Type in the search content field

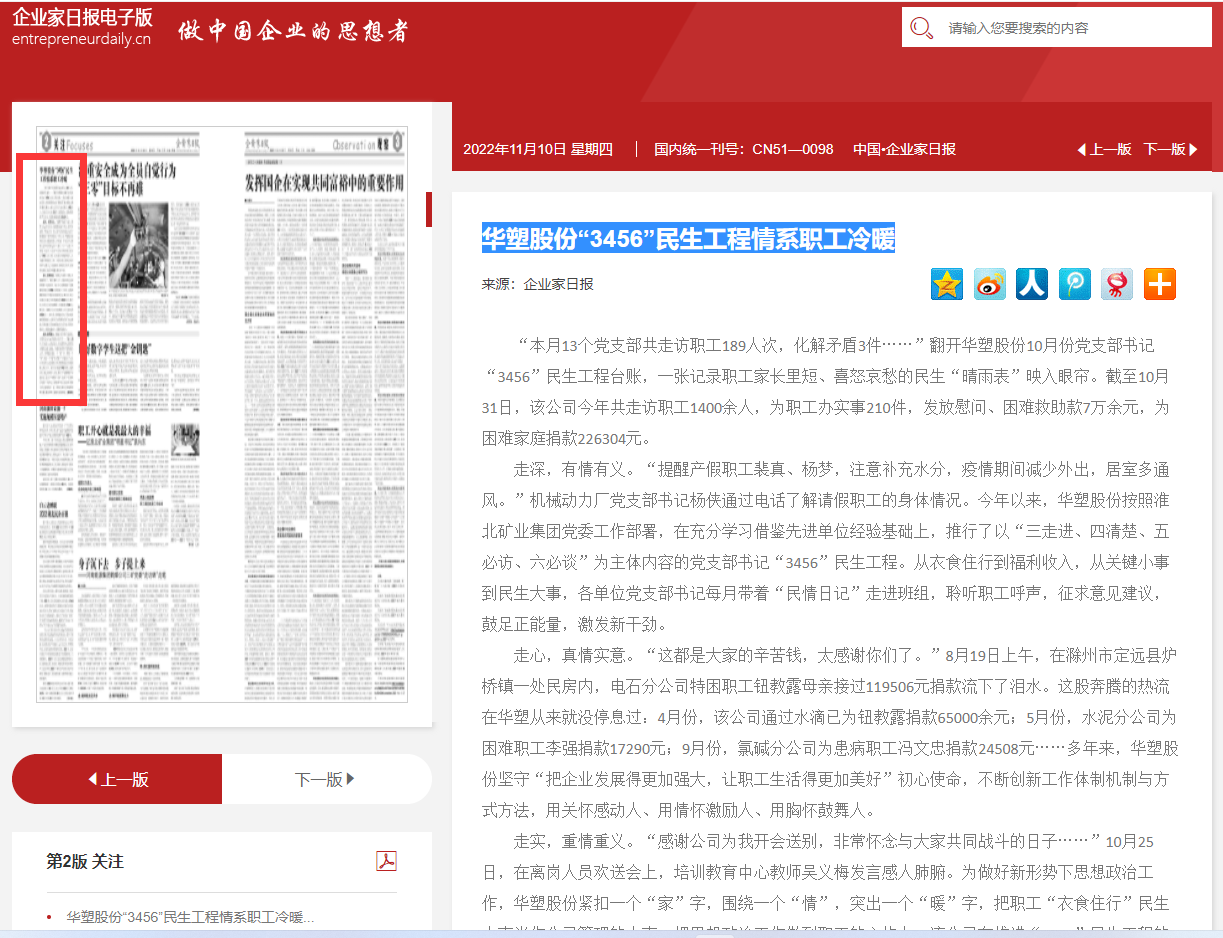(1070, 28)
